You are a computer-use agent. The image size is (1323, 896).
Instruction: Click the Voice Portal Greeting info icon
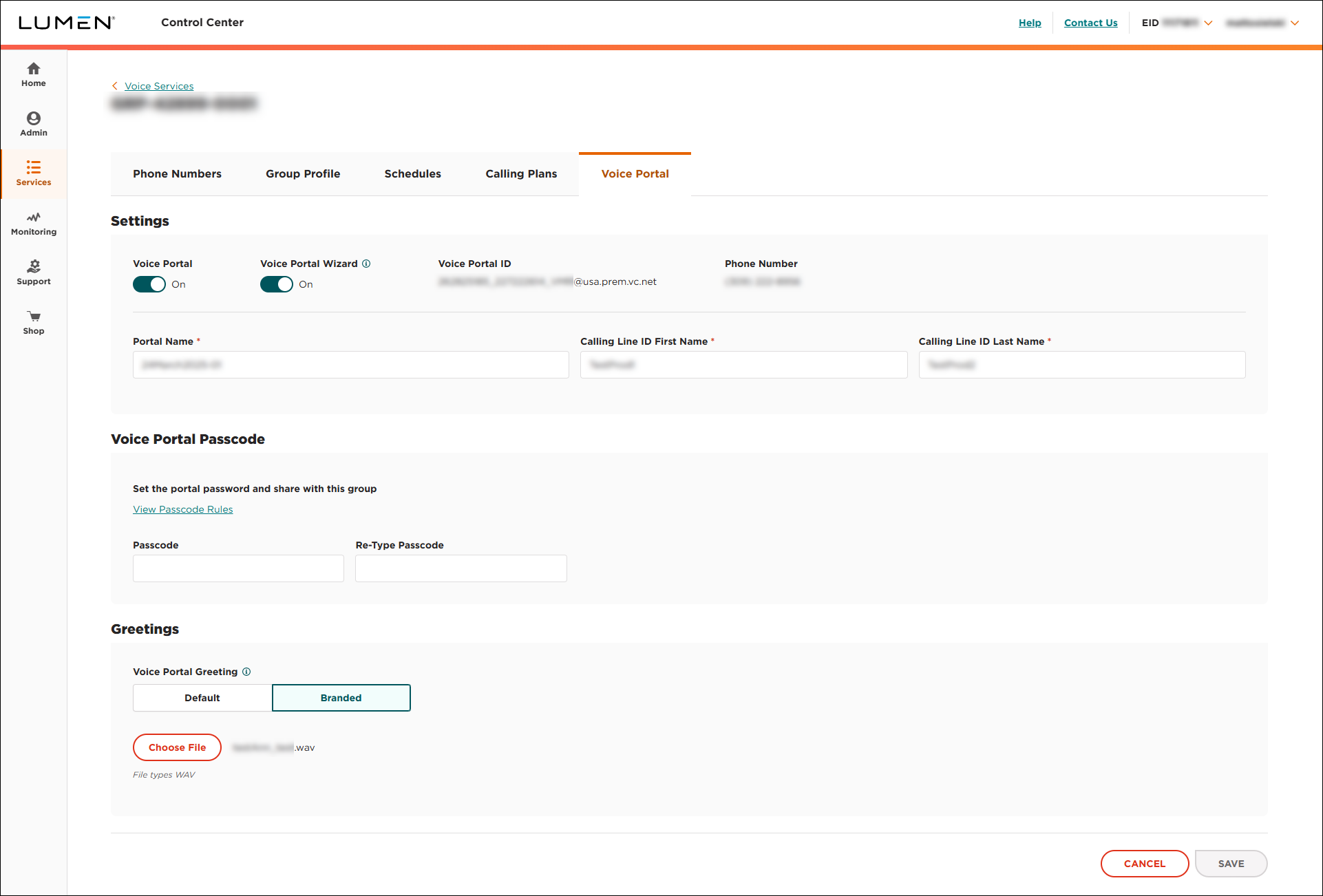pos(246,672)
